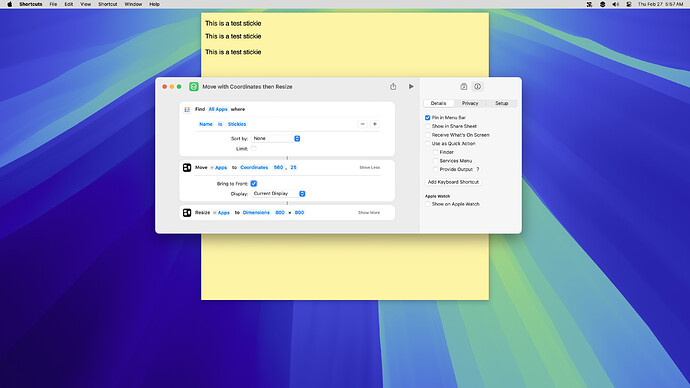Change the Name filter property
Screen dimensions: 690x388
tap(206, 124)
